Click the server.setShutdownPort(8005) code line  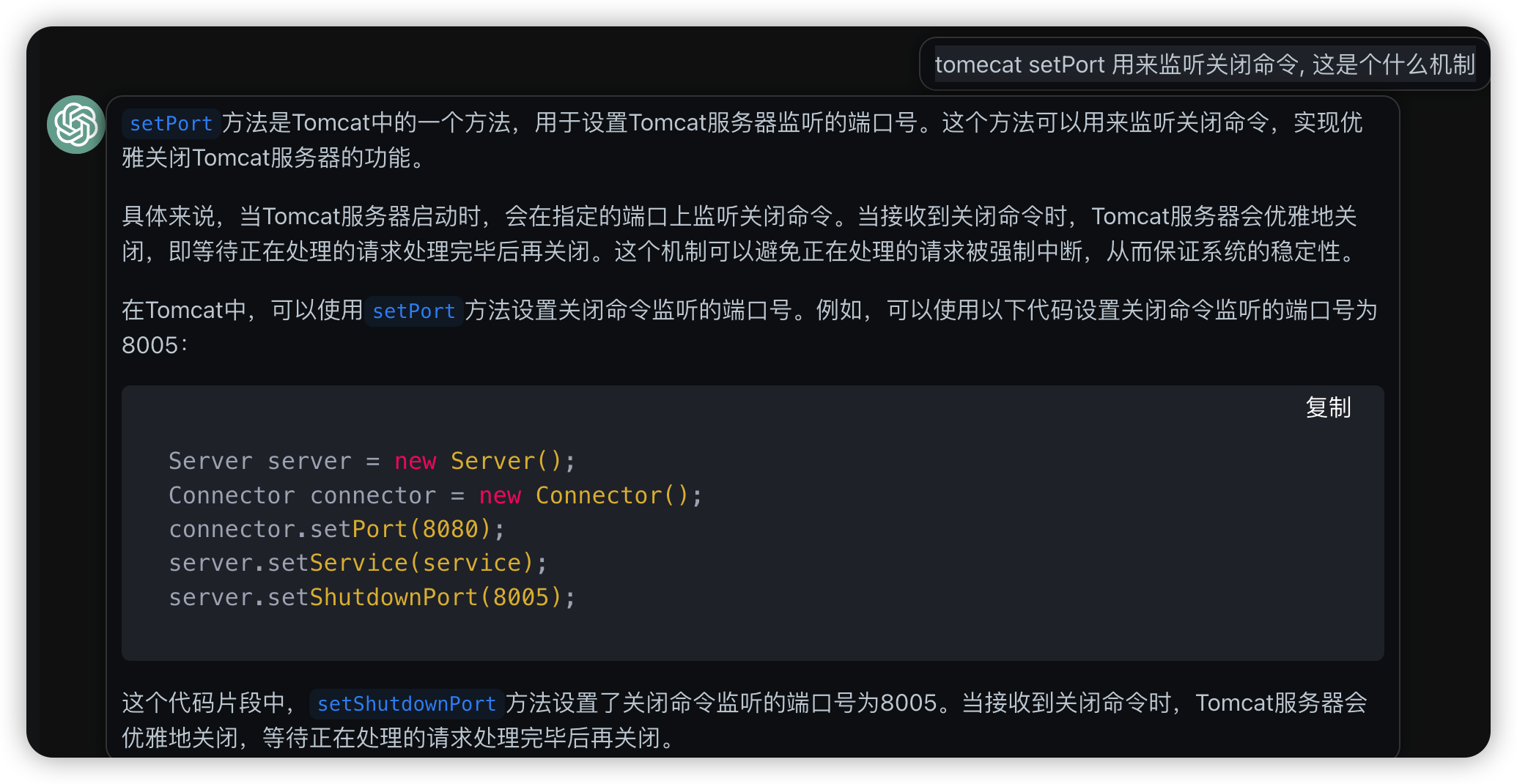point(372,597)
